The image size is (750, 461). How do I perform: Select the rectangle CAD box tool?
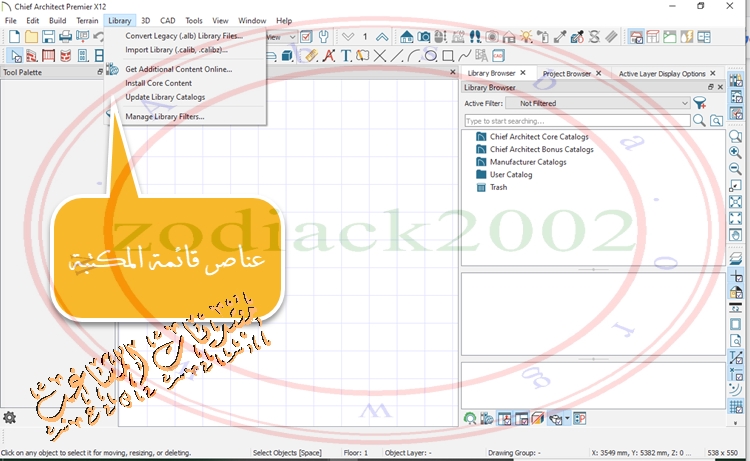pyautogui.click(x=448, y=55)
